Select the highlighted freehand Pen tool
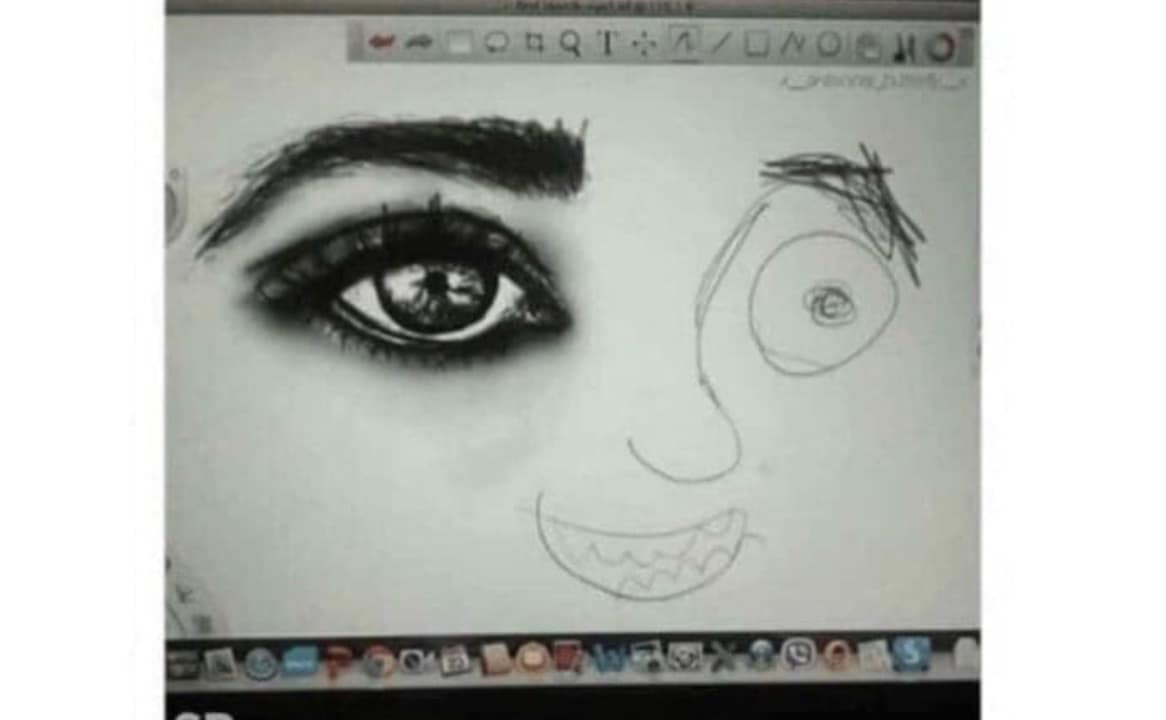1166x720 pixels. 684,43
